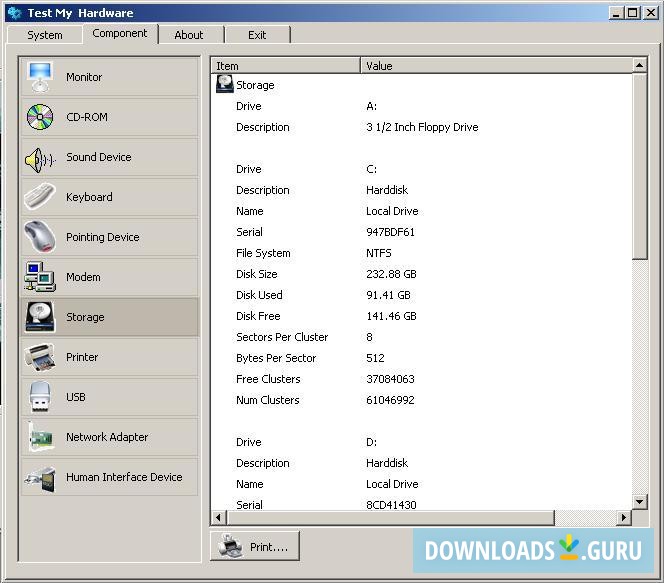664x583 pixels.
Task: Click the Sound Device label
Action: coord(99,157)
